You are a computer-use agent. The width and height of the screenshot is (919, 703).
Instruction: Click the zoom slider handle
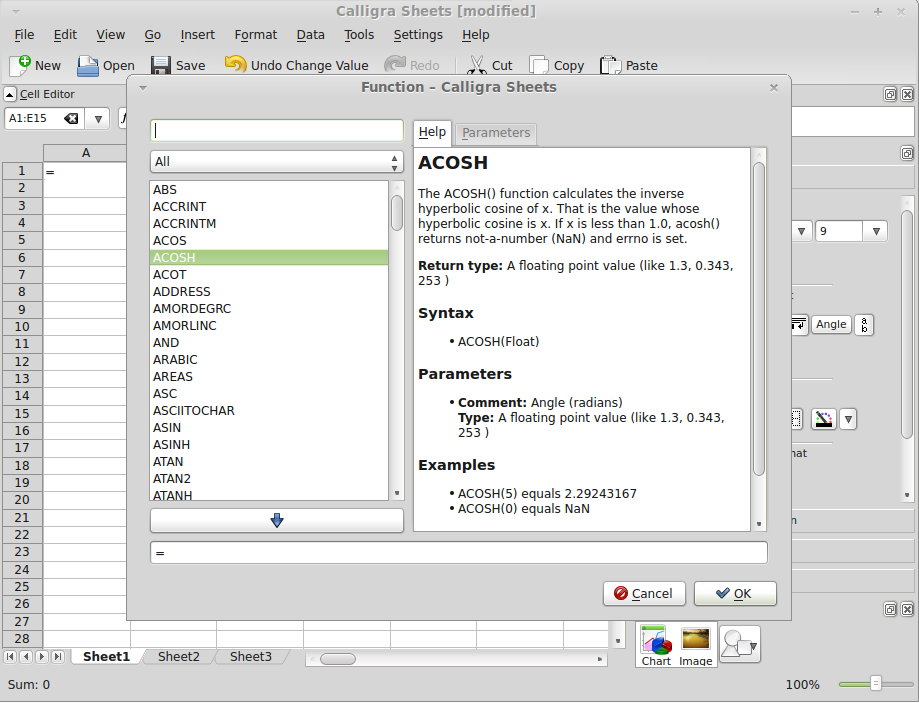pos(876,684)
